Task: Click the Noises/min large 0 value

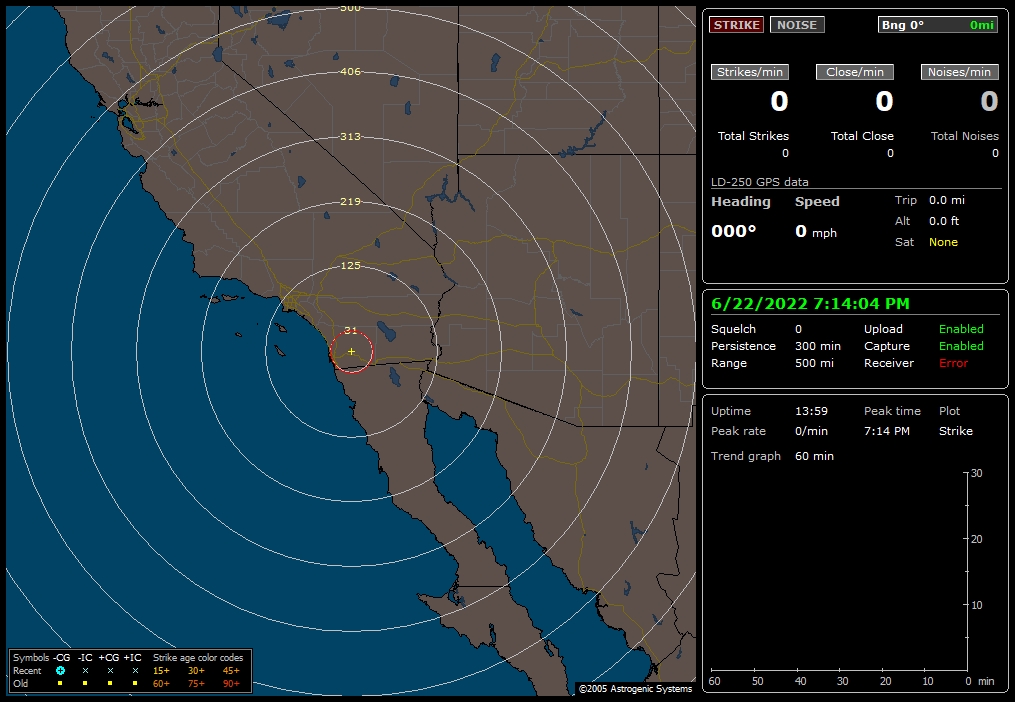Action: [x=989, y=101]
